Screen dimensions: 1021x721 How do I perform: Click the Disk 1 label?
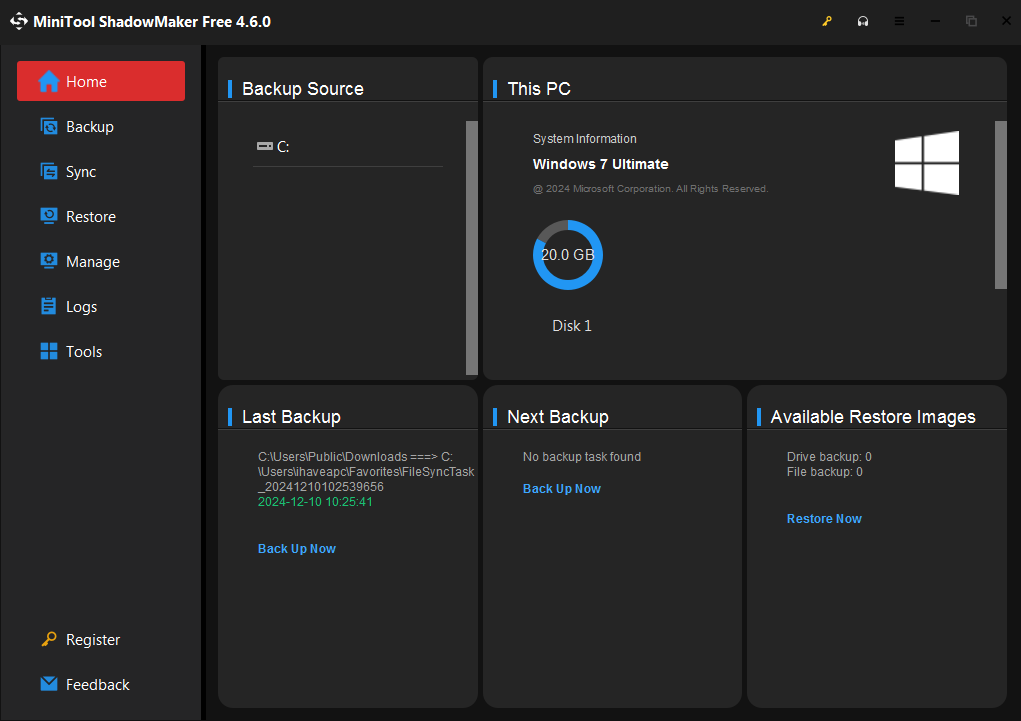[x=572, y=326]
